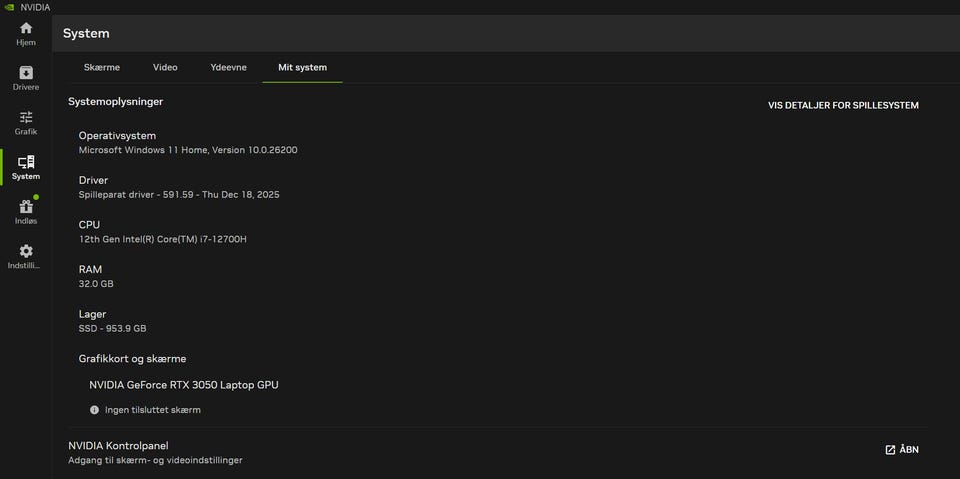Click the Lager label
960x479 pixels.
[x=92, y=314]
